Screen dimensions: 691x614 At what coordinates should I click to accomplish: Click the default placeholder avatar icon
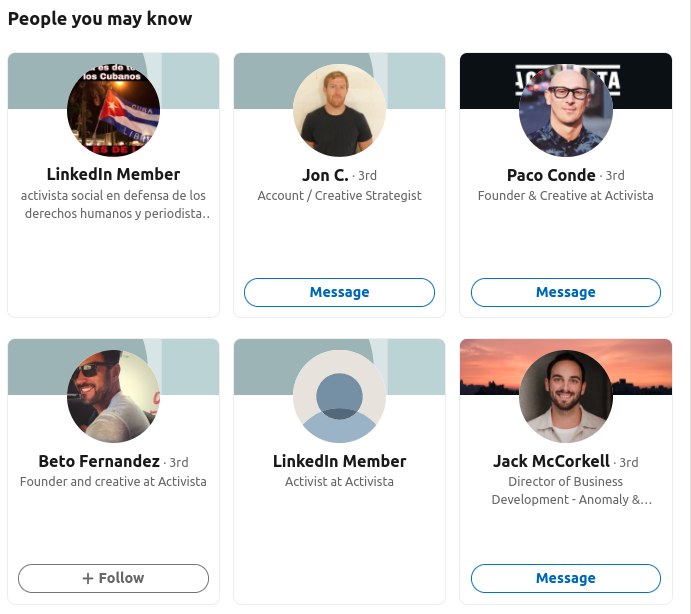coord(339,397)
